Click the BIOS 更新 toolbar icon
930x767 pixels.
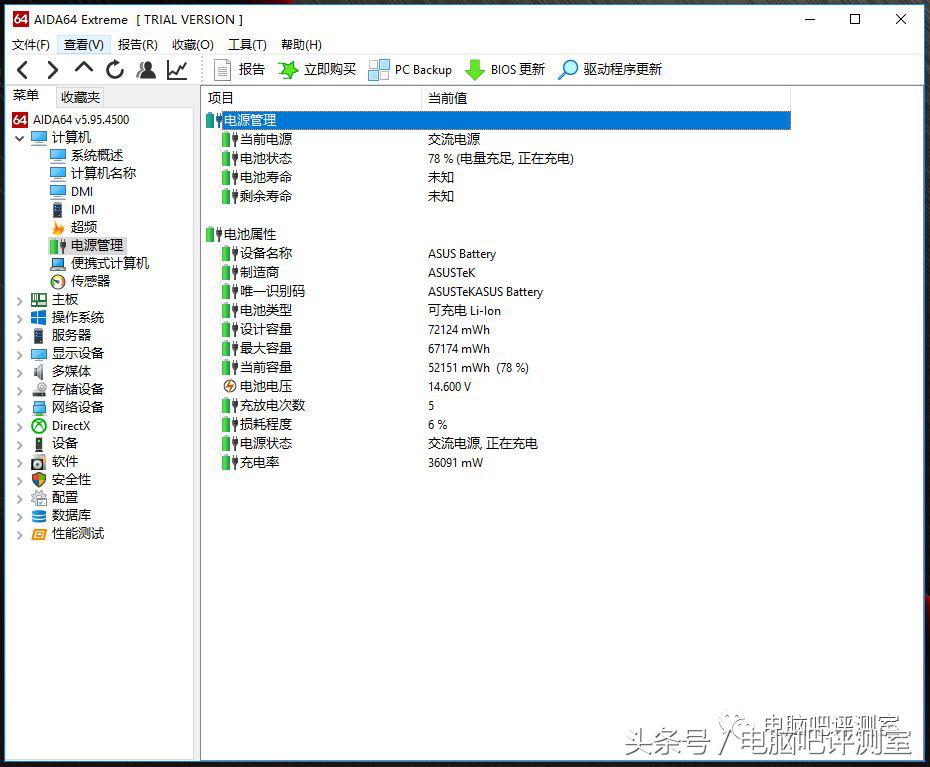point(510,69)
